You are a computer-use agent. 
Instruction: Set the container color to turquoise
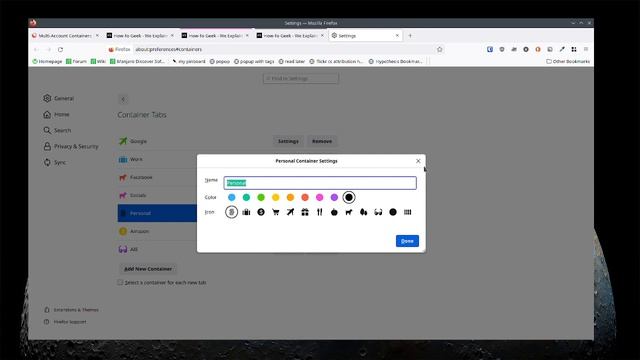pyautogui.click(x=246, y=198)
